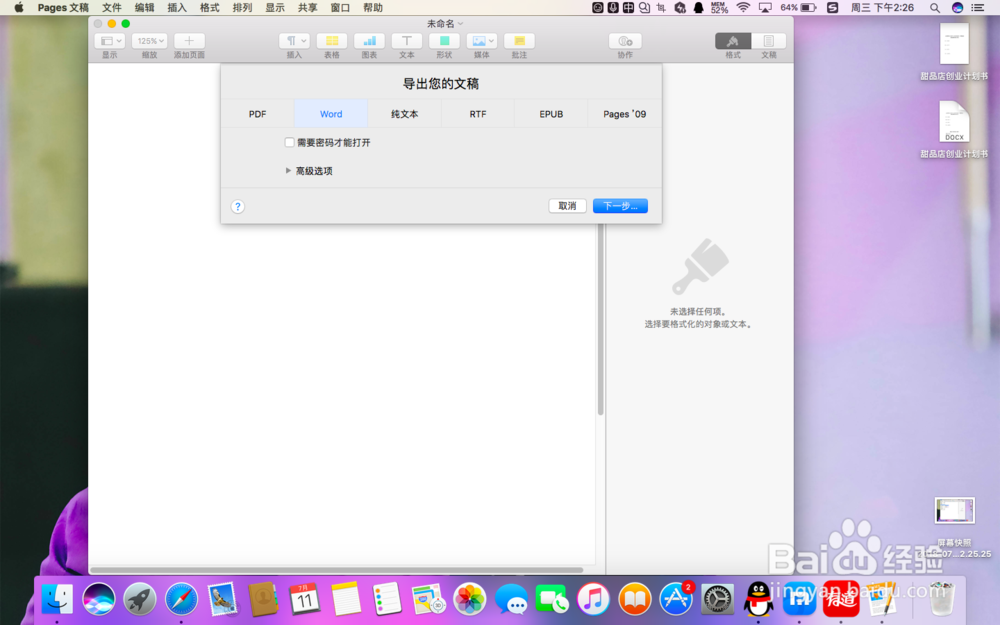Open the 格式 menu in menu bar
This screenshot has width=1000, height=625.
tap(210, 8)
